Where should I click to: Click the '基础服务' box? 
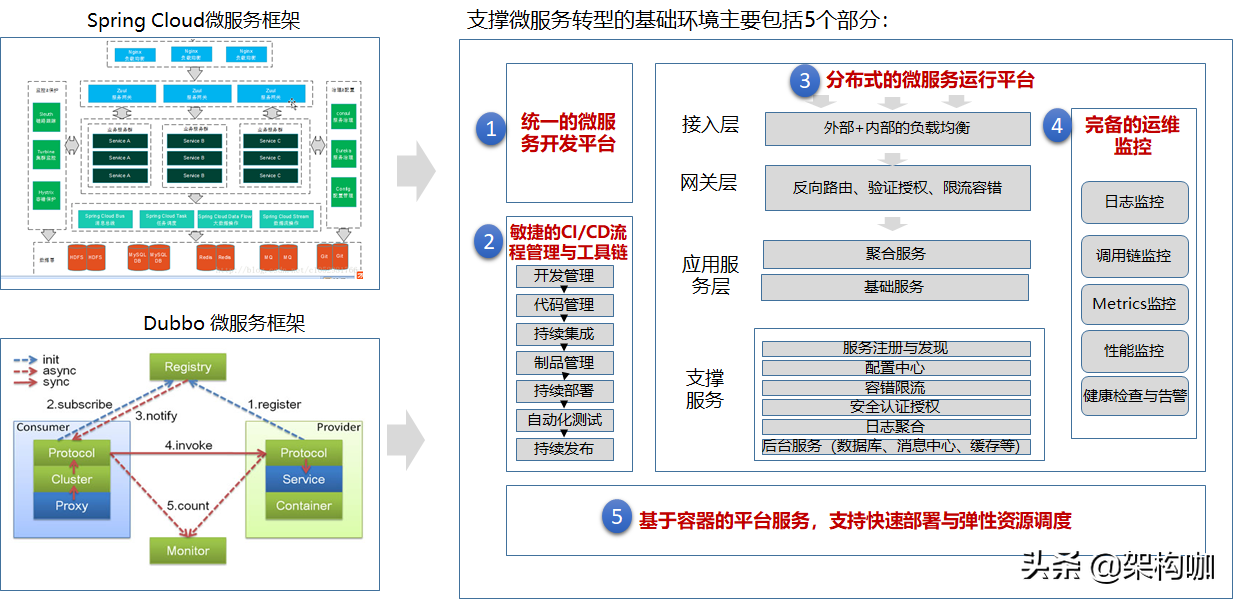[894, 287]
